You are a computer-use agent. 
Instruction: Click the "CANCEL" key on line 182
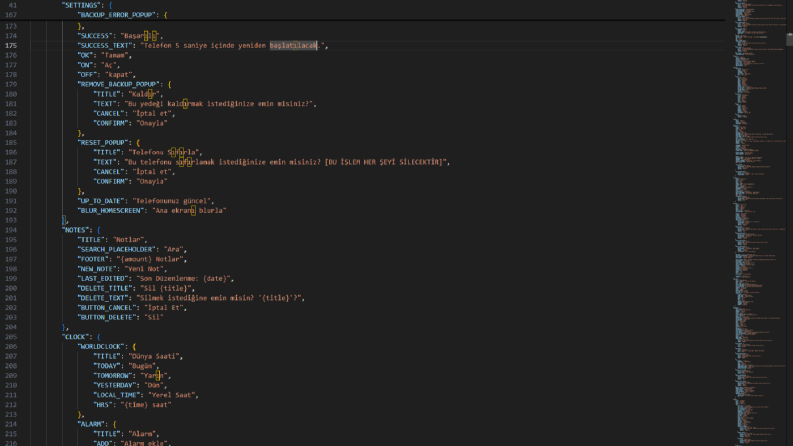109,114
